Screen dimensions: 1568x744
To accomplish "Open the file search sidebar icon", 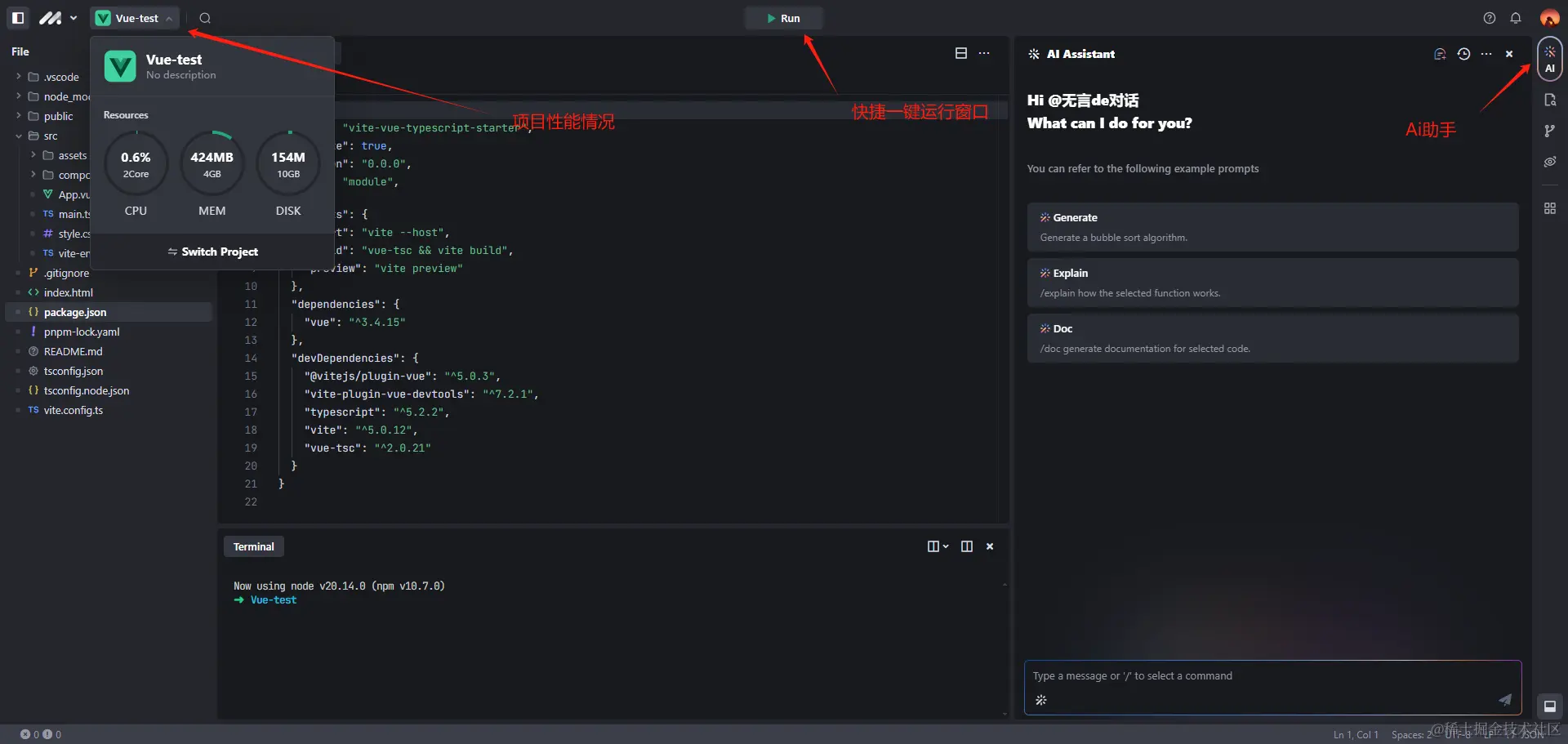I will click(x=1549, y=100).
